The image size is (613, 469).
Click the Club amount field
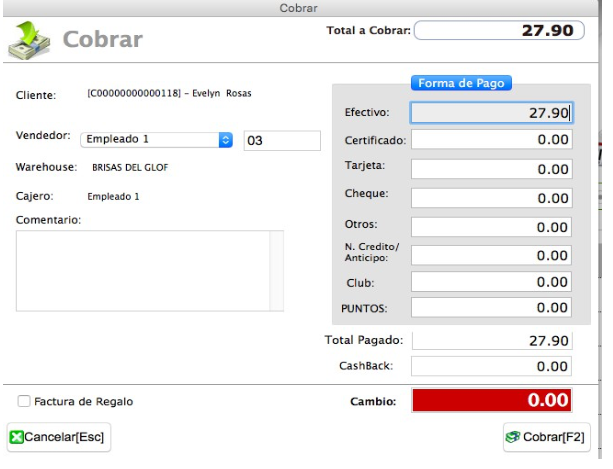coord(491,282)
